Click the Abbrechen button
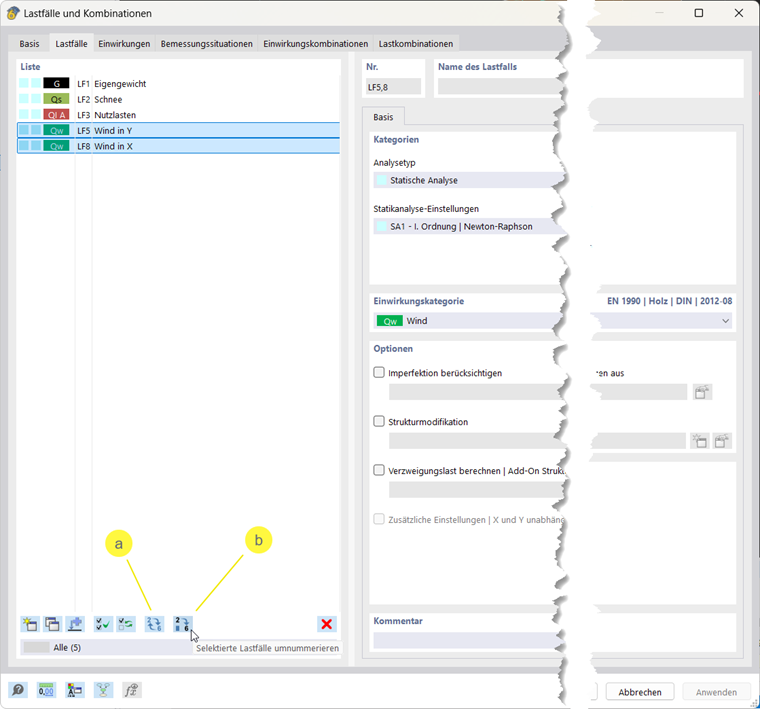760x709 pixels. coord(640,692)
